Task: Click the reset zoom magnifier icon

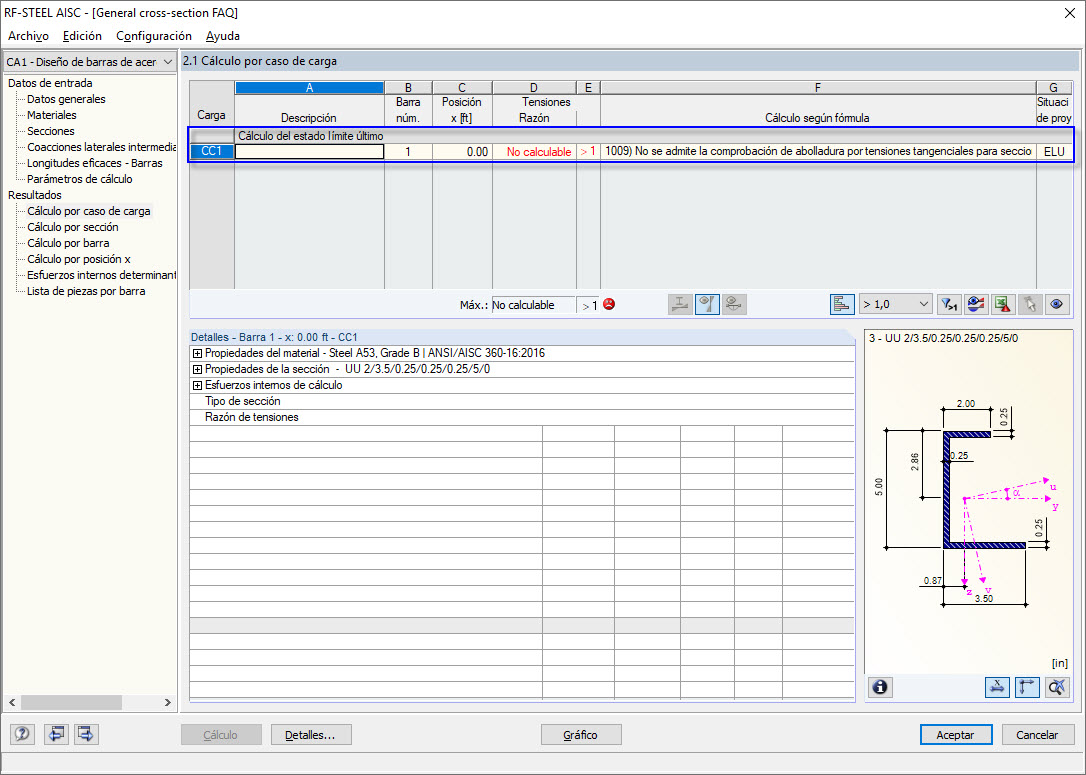Action: [x=1057, y=687]
